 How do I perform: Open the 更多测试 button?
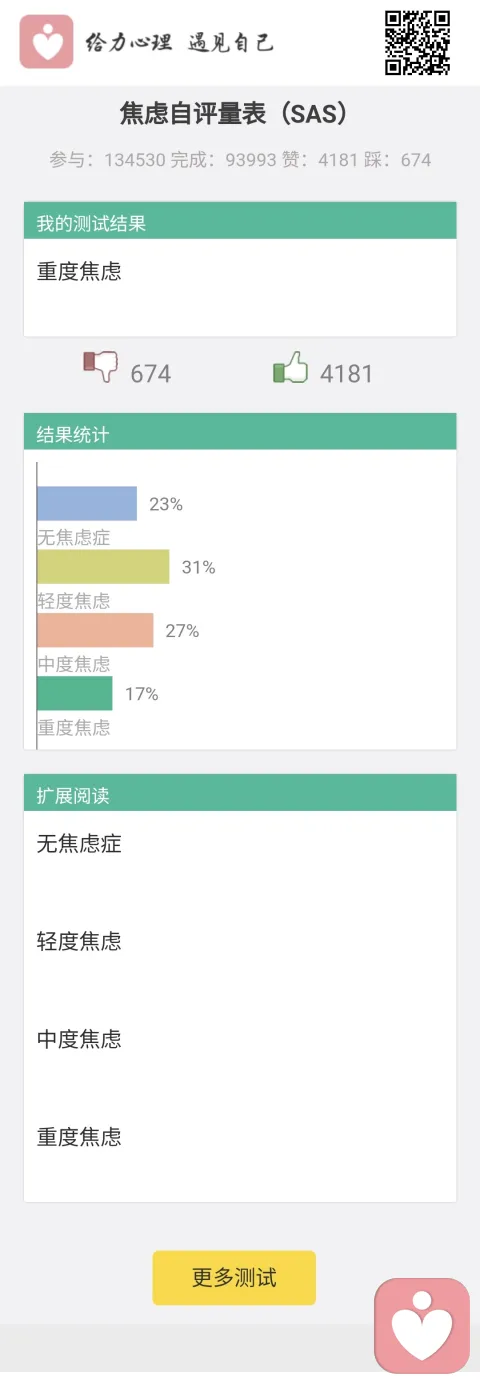[x=234, y=1277]
